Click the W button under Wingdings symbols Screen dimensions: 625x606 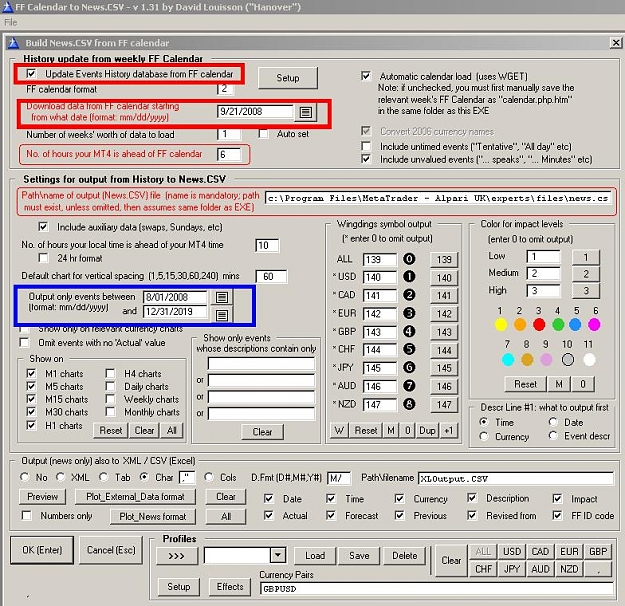(x=339, y=431)
